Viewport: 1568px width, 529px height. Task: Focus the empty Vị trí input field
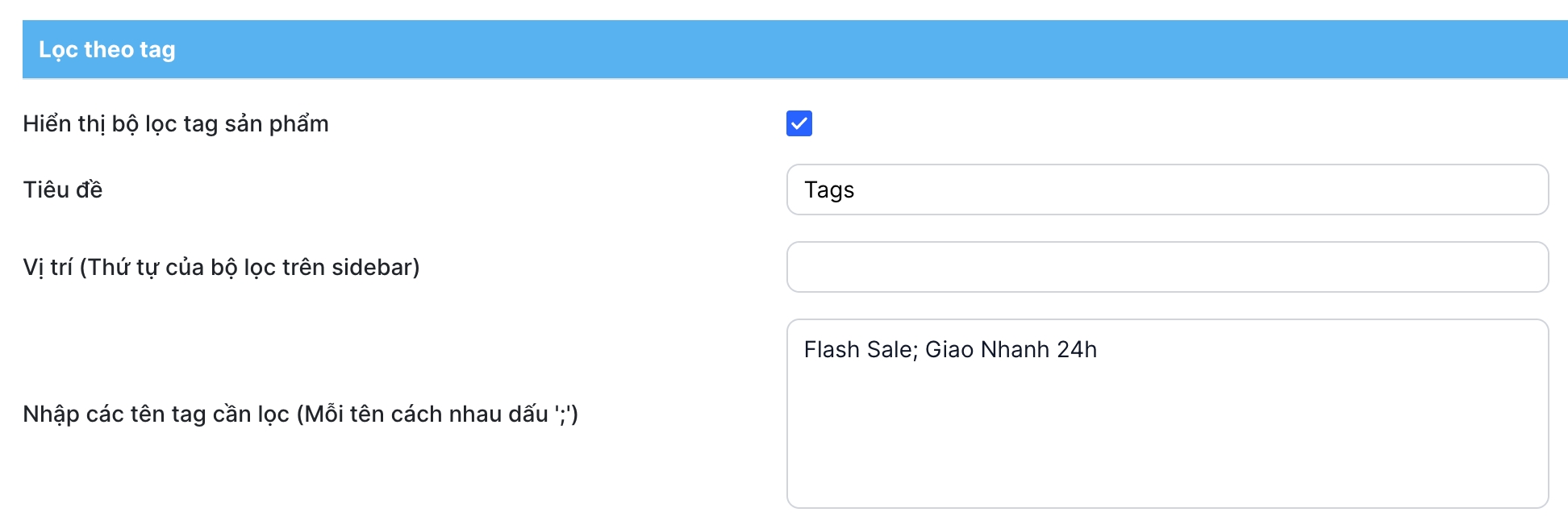pyautogui.click(x=1166, y=267)
